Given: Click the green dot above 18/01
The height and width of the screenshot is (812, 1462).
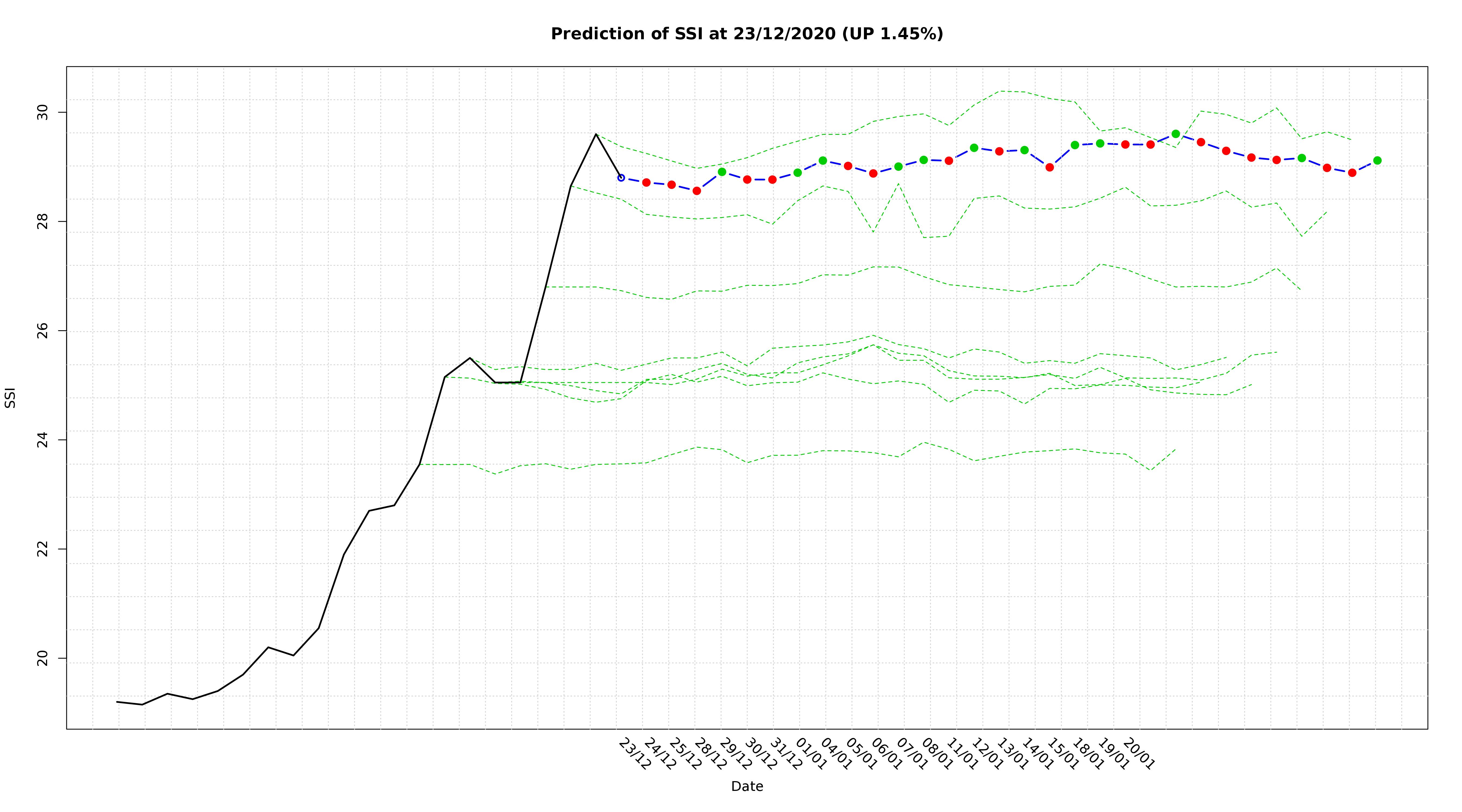Looking at the screenshot, I should tap(1074, 145).
